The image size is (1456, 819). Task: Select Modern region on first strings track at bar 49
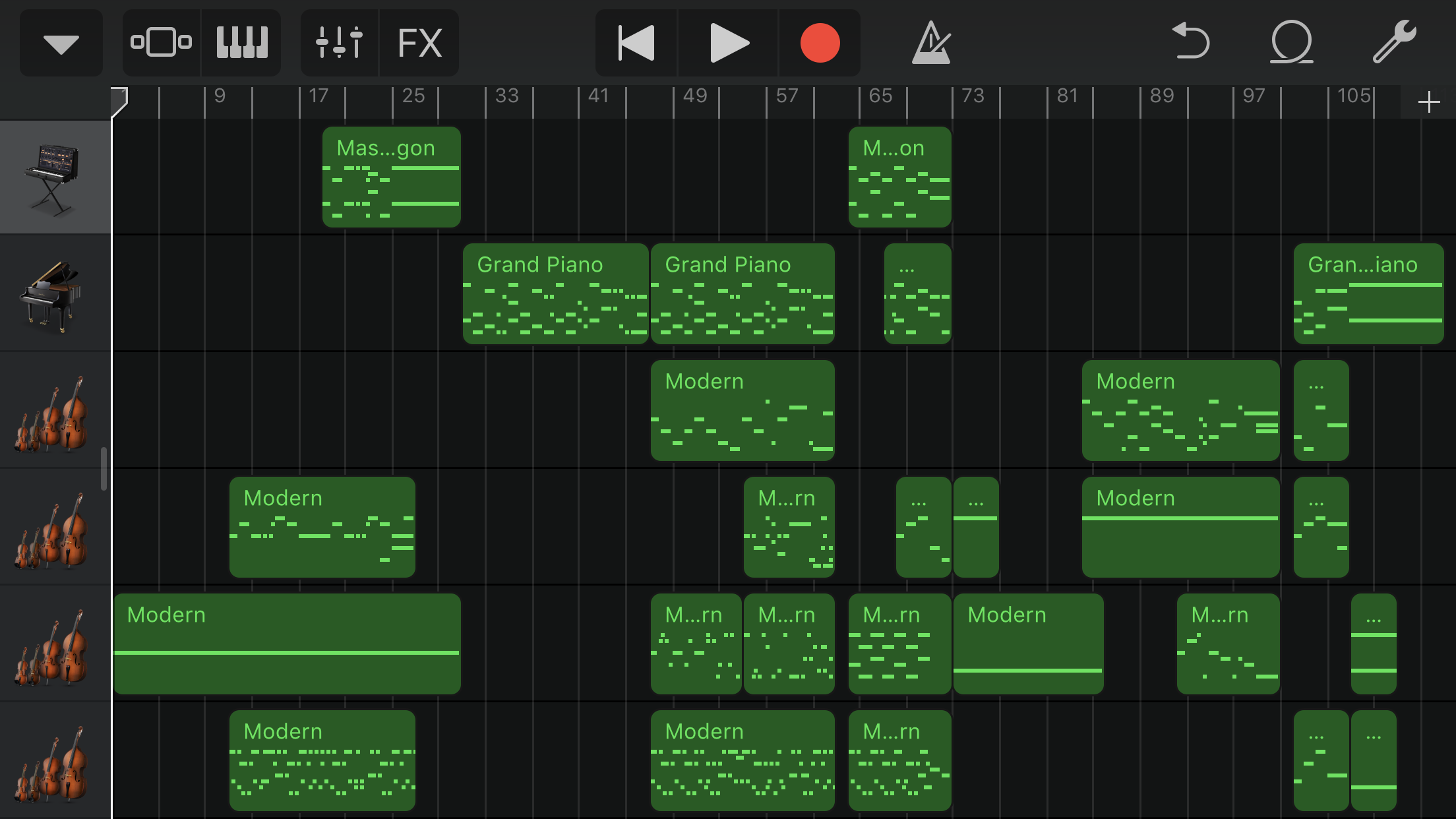(x=743, y=411)
